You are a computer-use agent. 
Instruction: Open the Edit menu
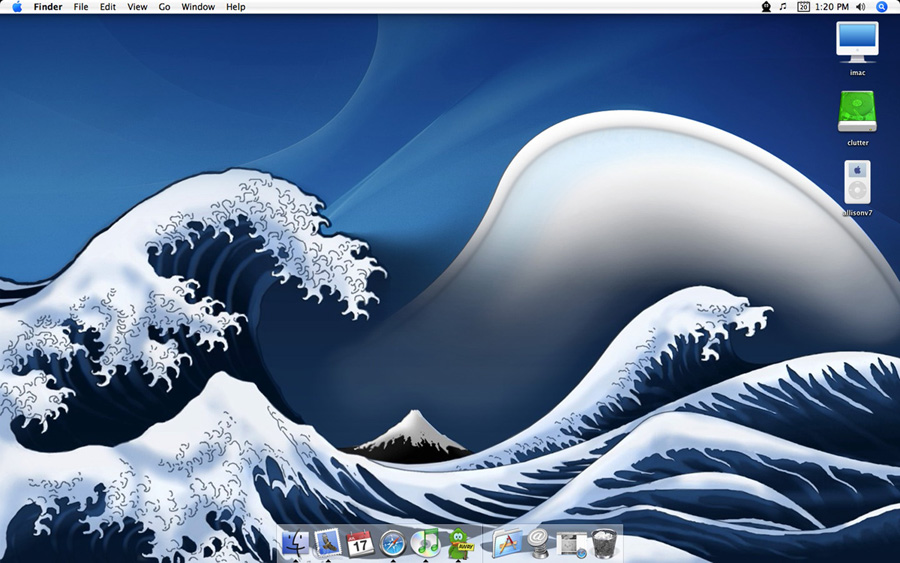107,7
